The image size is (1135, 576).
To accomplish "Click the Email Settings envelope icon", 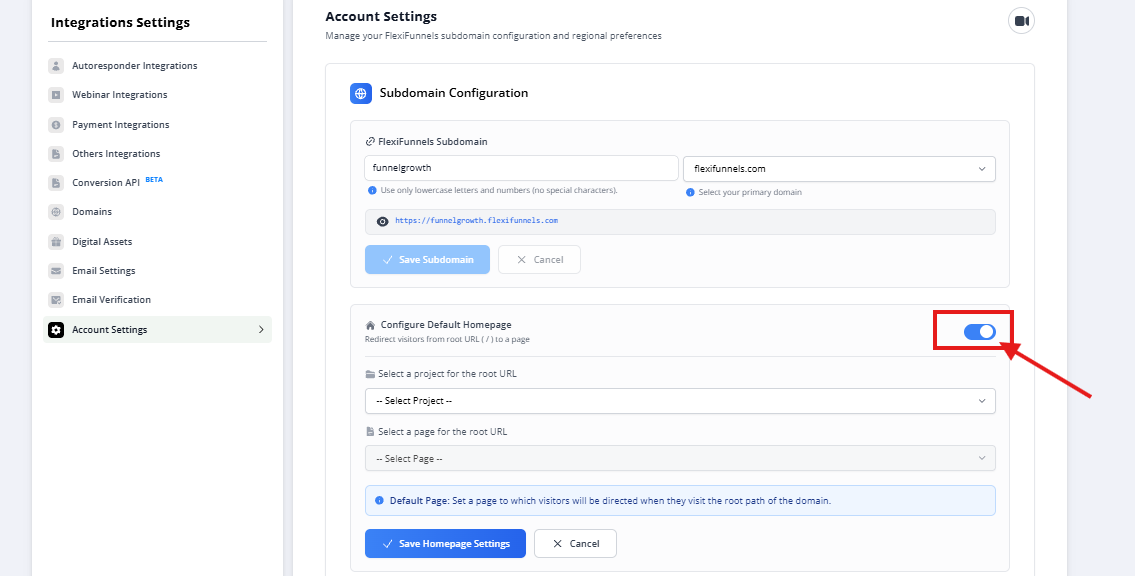I will (56, 271).
